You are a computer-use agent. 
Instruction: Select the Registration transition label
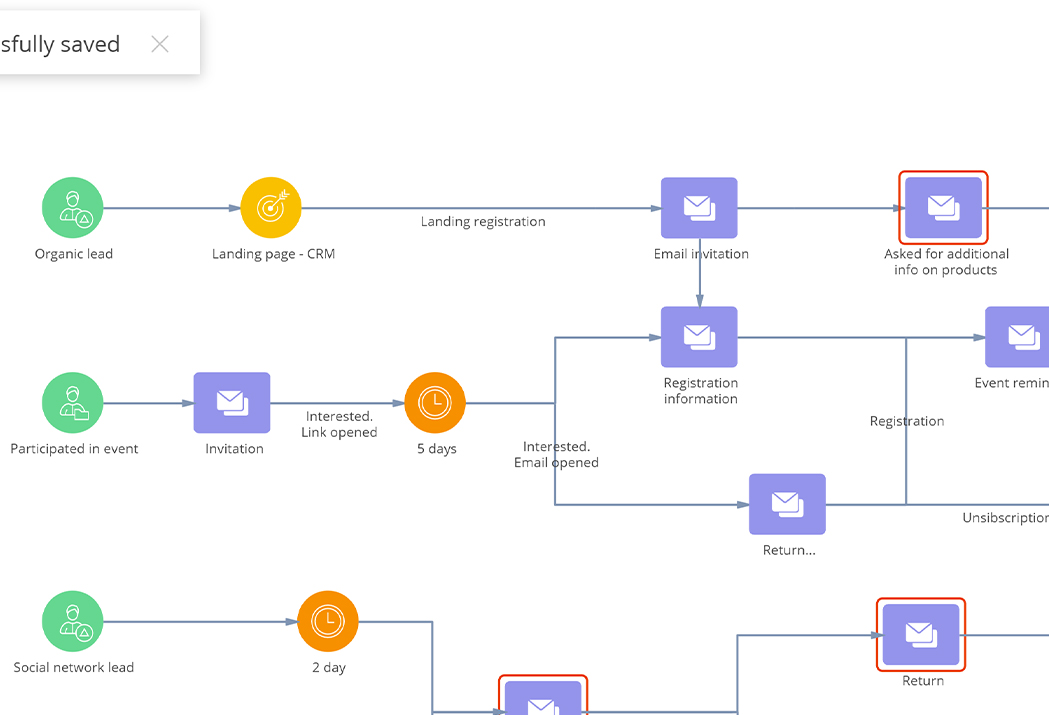click(906, 421)
